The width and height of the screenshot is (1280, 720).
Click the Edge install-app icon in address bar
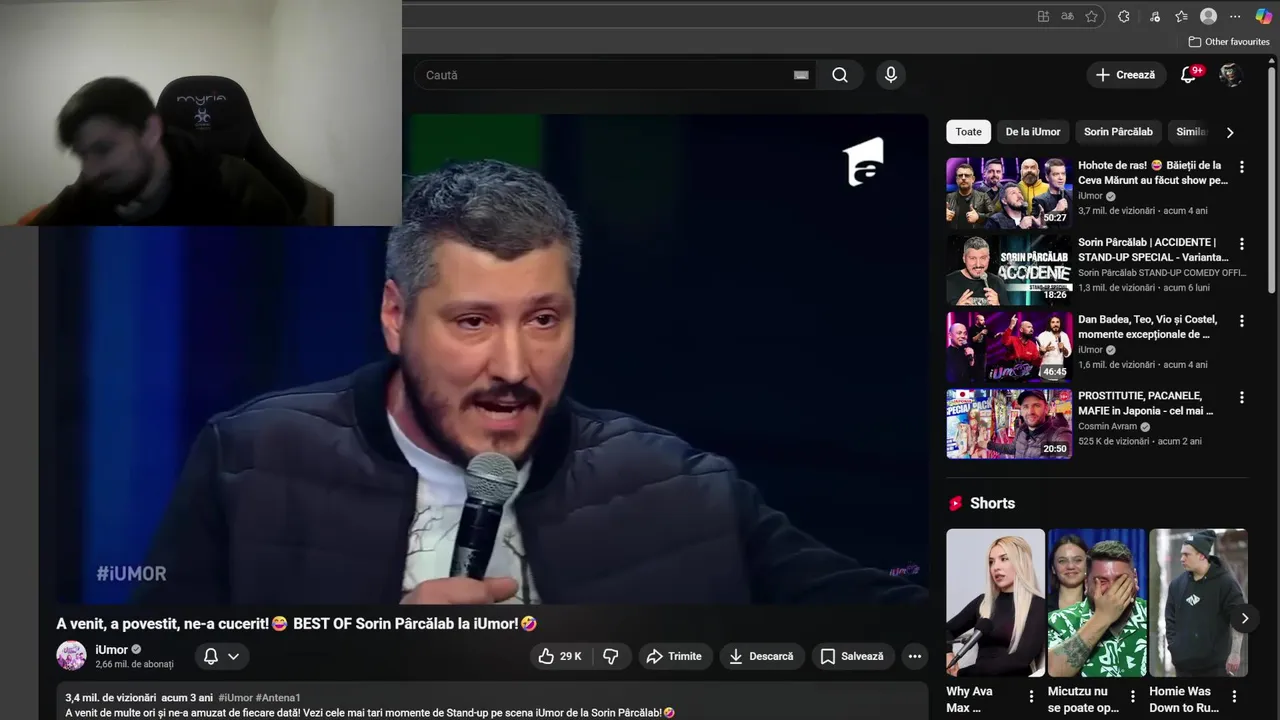click(1043, 16)
